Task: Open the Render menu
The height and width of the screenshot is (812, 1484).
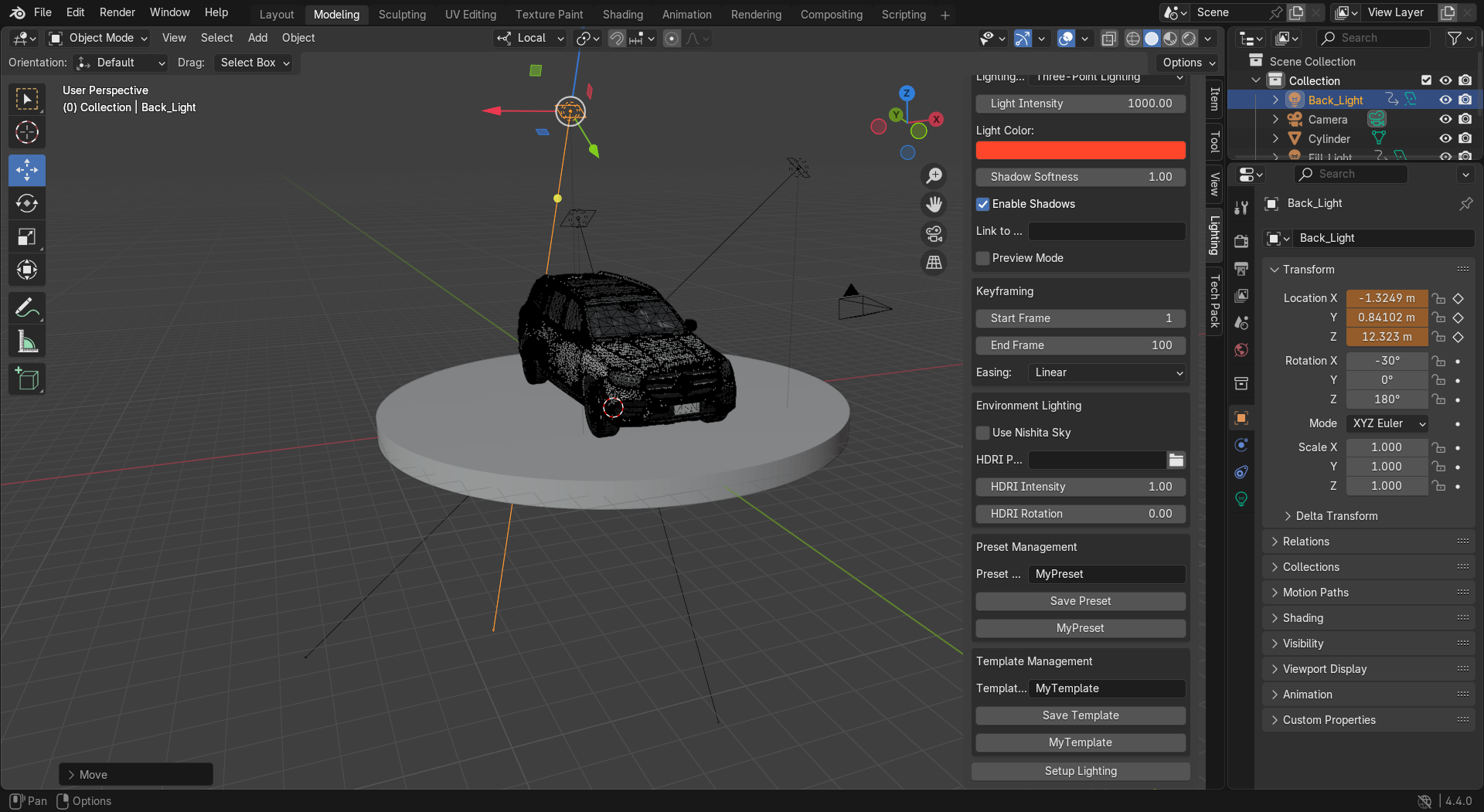Action: (x=117, y=12)
